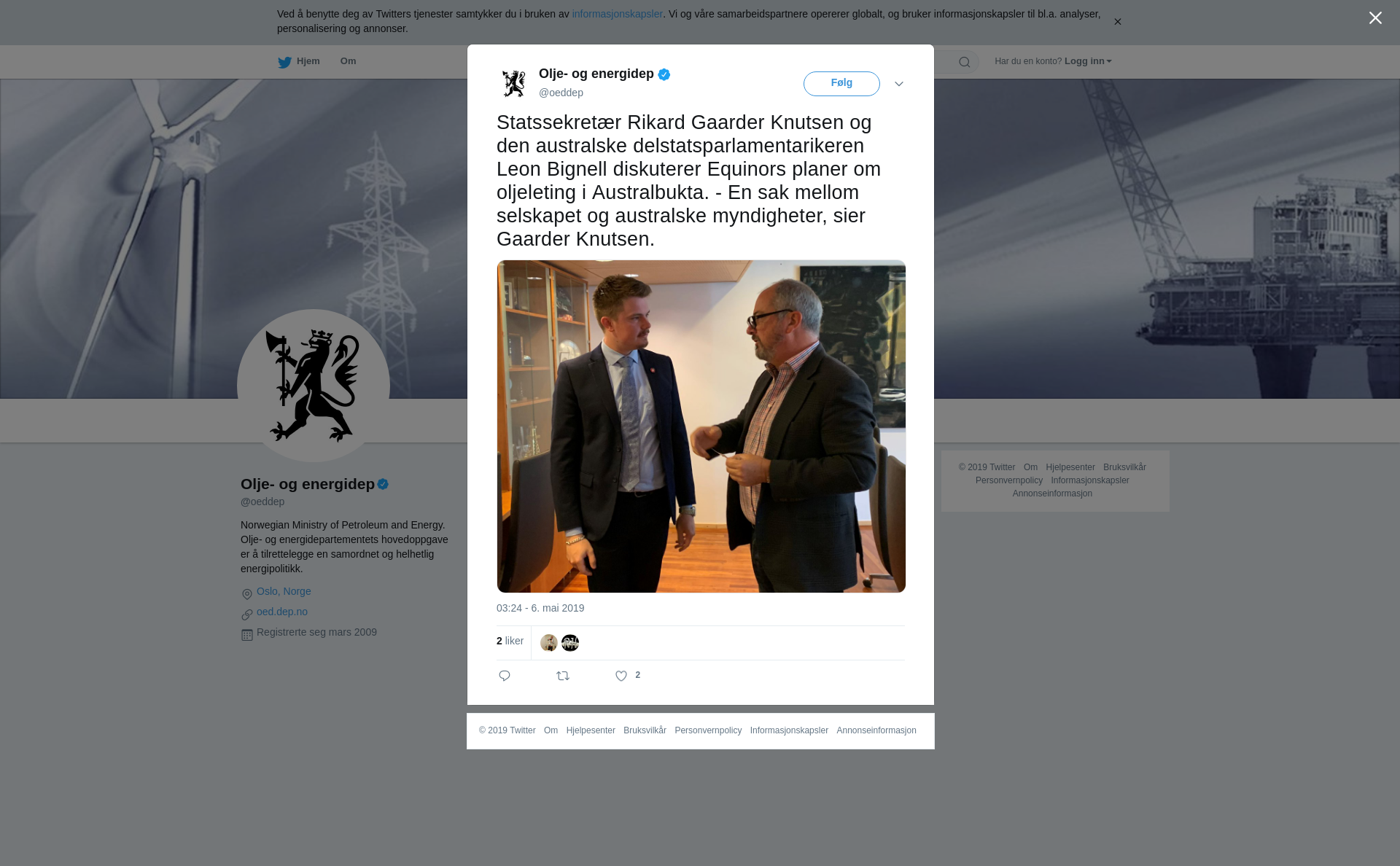Retweet using the retweet arrows icon

point(563,676)
